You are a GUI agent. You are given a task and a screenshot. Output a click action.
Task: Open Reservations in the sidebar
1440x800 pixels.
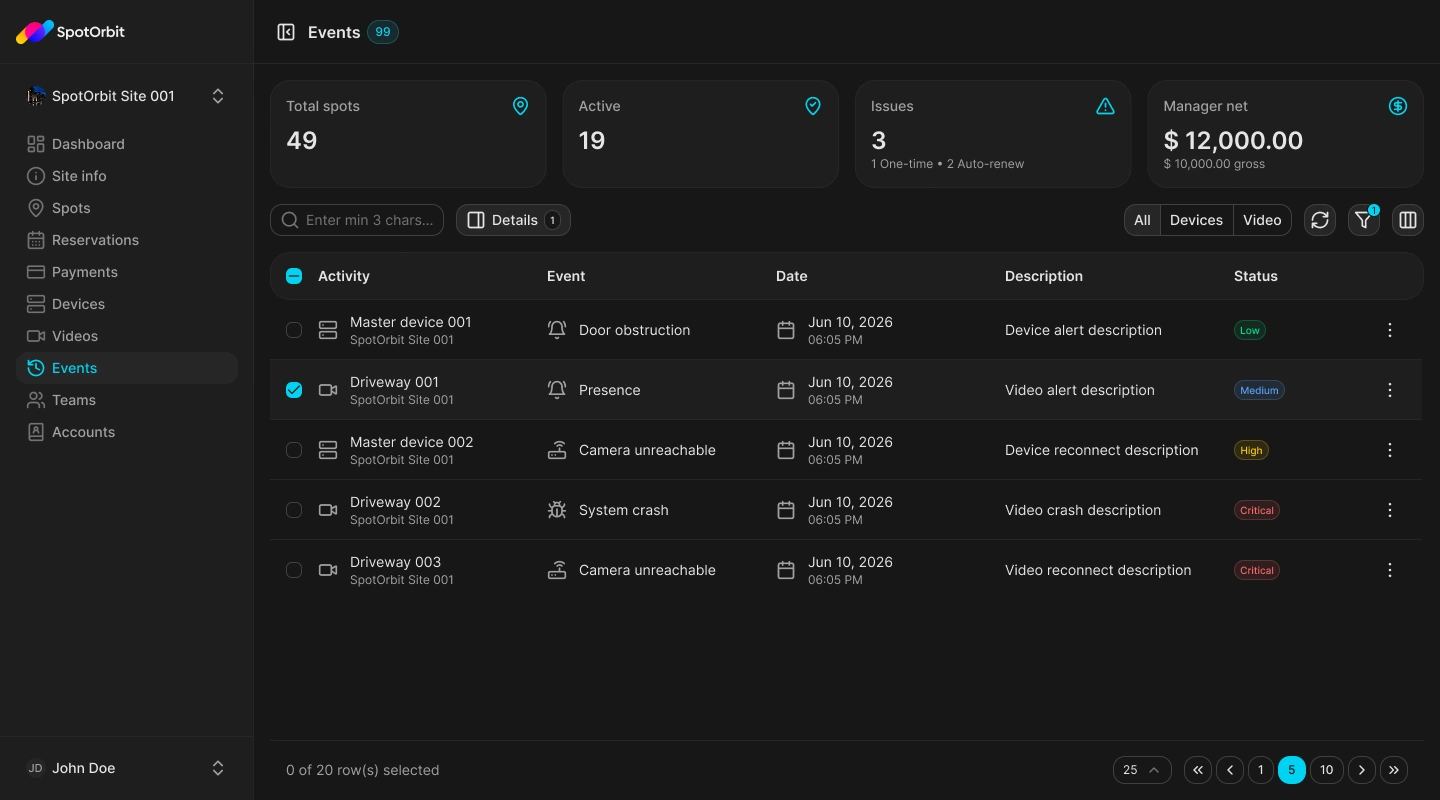click(x=126, y=240)
